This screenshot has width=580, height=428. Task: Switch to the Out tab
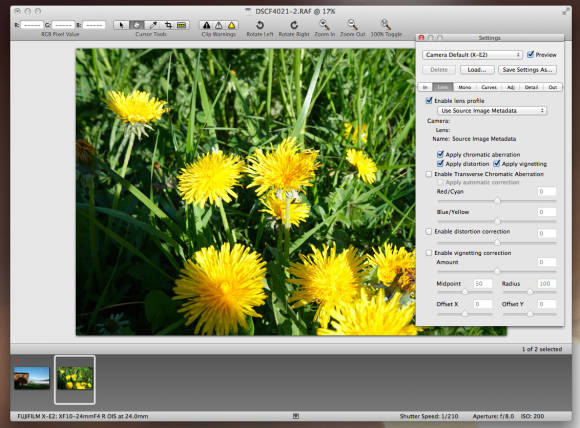tap(553, 87)
